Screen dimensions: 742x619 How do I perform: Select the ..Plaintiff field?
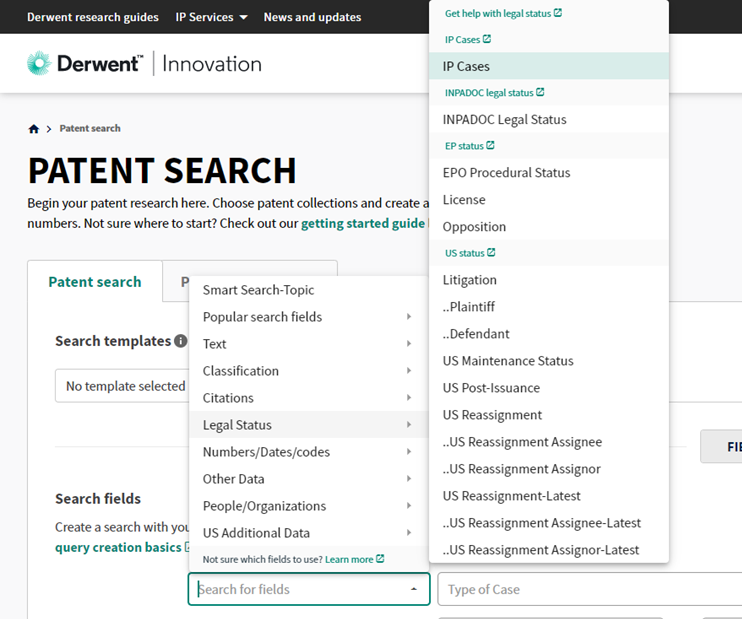[x=549, y=307]
